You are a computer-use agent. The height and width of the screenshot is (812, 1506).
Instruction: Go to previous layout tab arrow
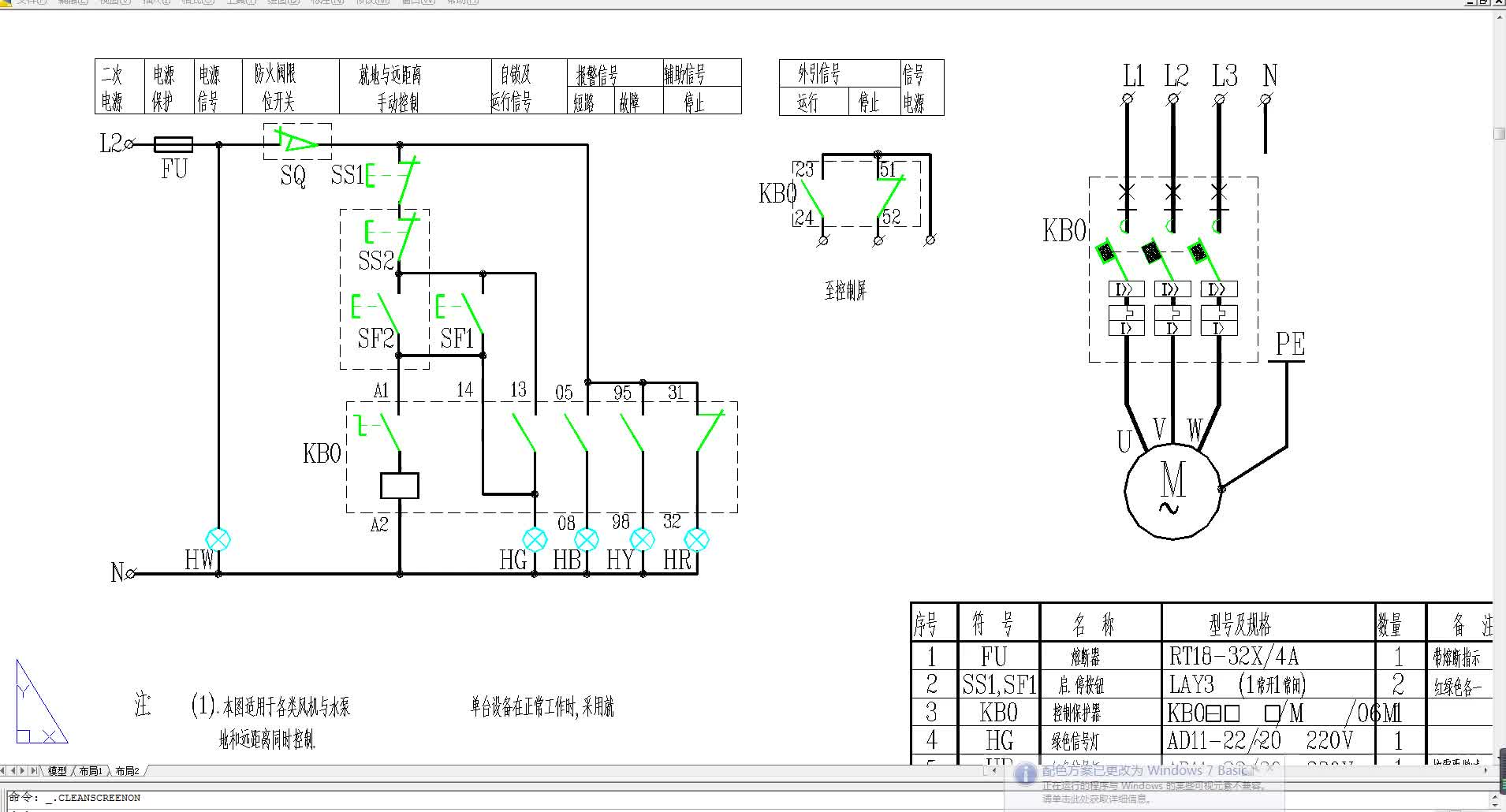point(13,771)
